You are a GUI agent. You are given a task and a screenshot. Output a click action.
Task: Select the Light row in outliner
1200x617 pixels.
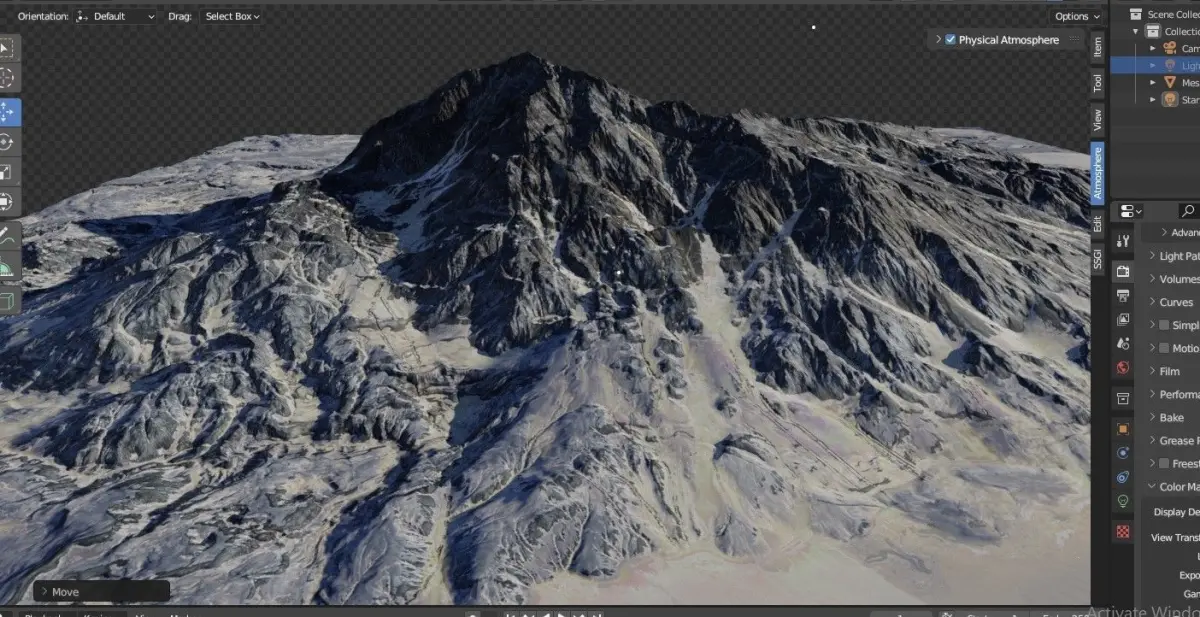[x=1155, y=65]
